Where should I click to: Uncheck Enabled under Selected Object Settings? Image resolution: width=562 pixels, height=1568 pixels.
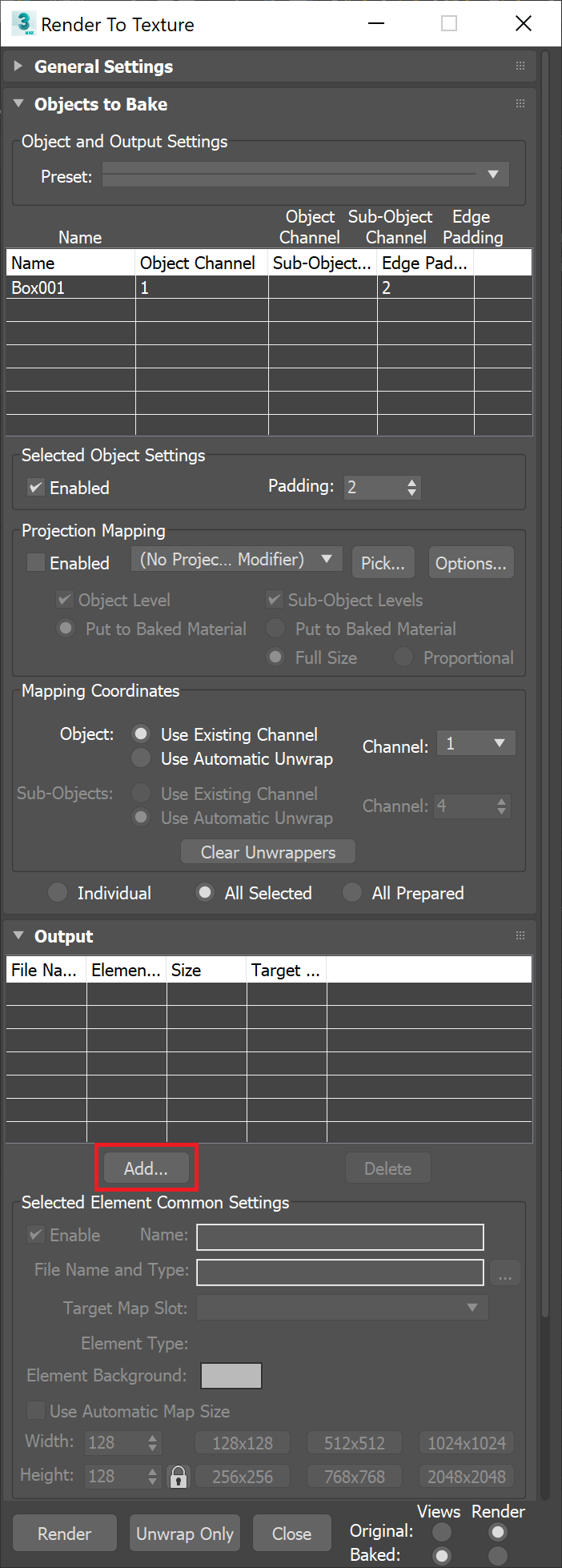click(36, 487)
